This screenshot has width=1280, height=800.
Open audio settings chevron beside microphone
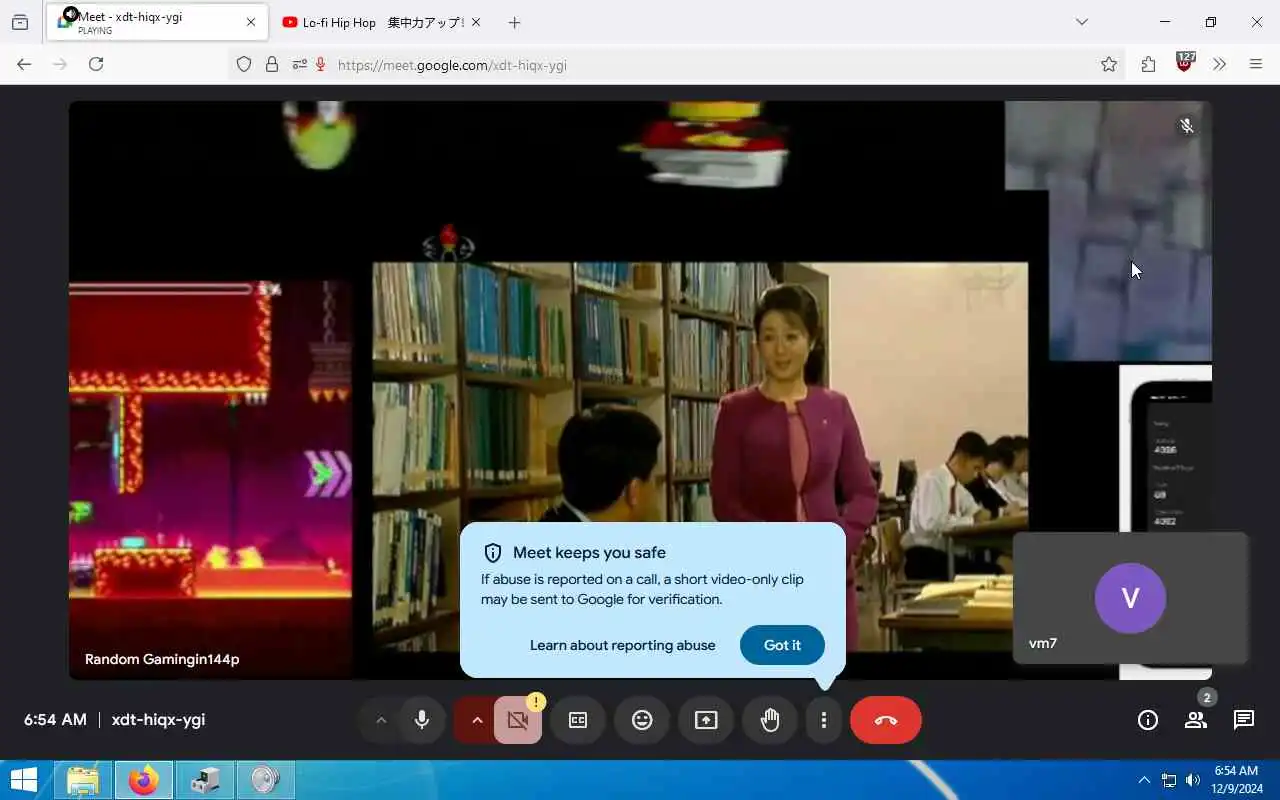[x=381, y=720]
